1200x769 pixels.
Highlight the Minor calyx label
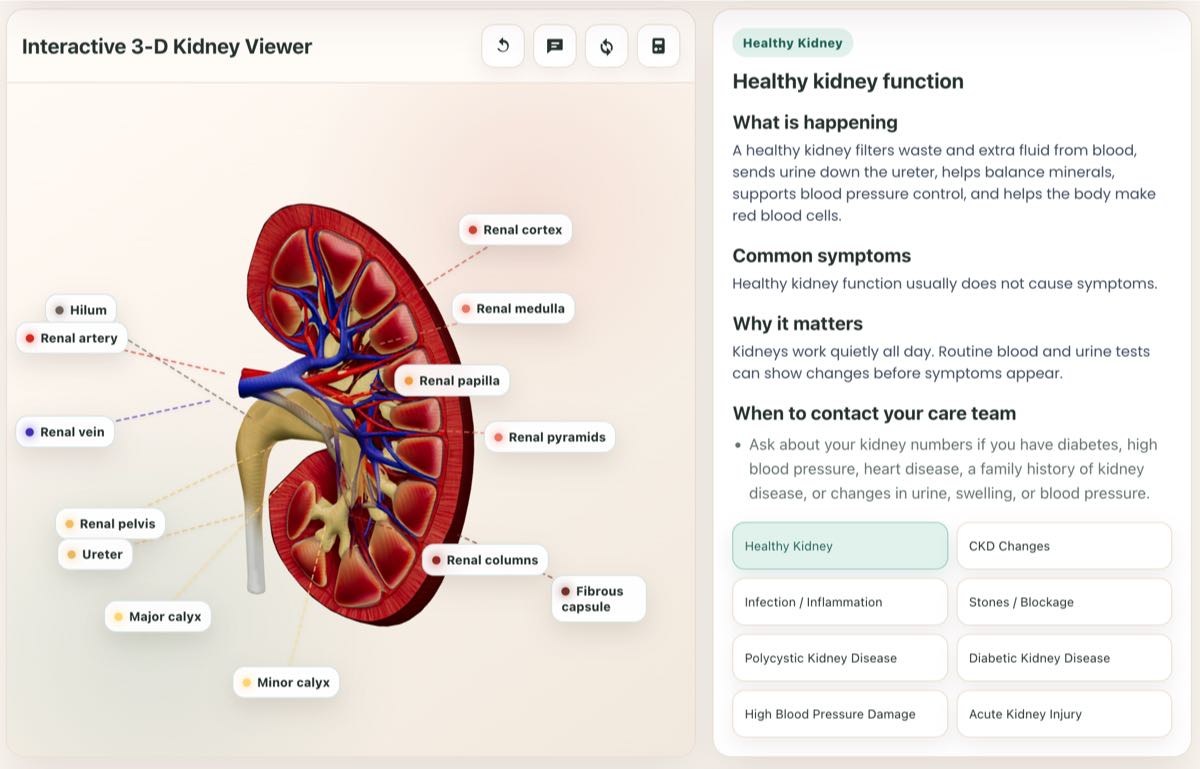[x=286, y=683]
